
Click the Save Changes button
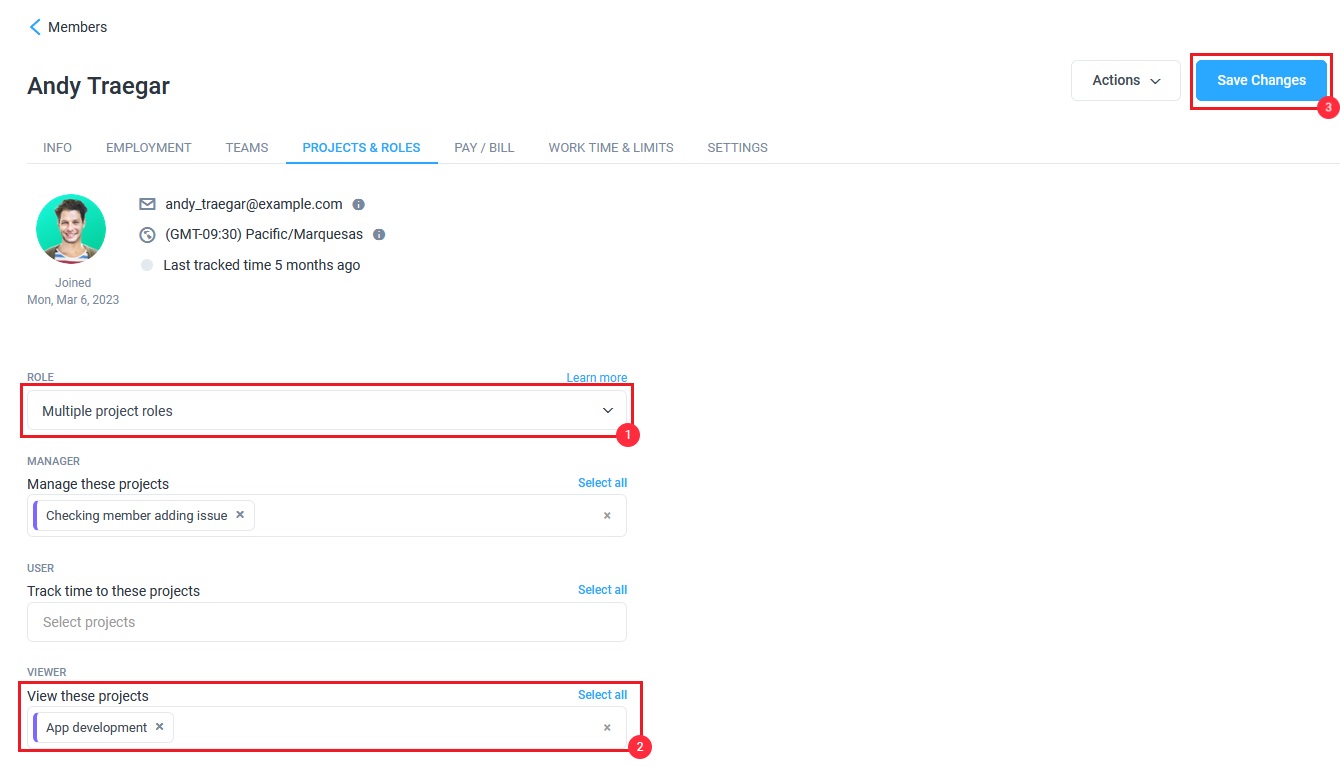pos(1260,80)
